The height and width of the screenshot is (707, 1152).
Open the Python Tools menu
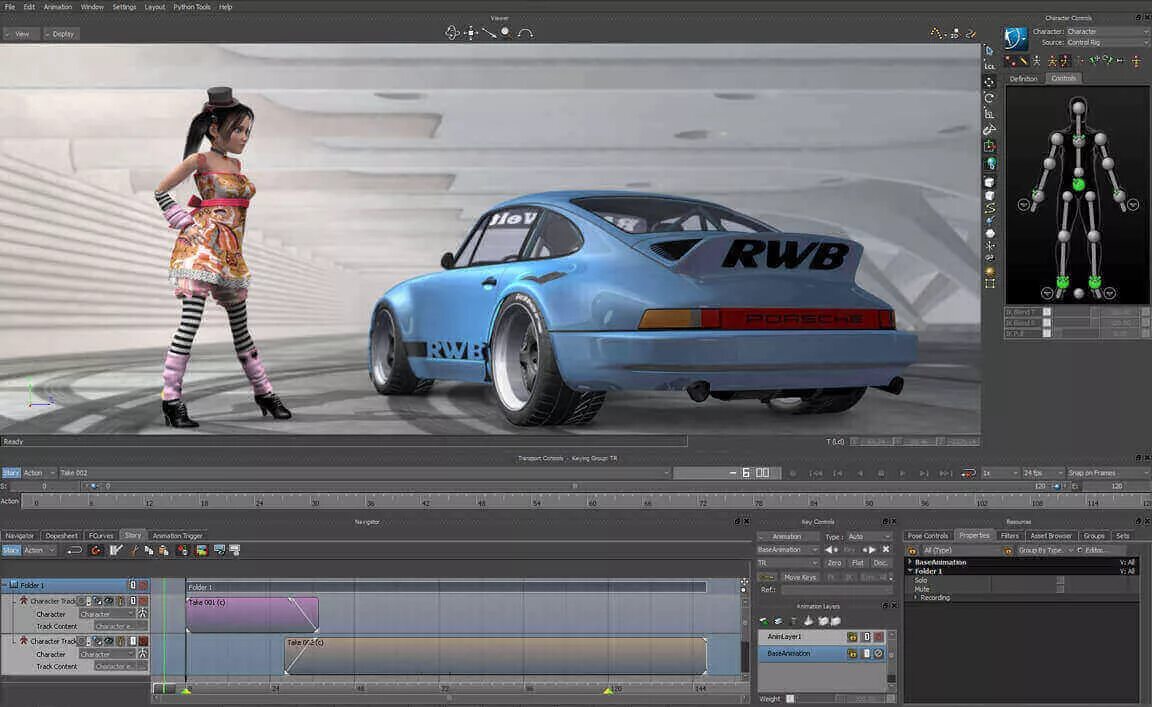[x=192, y=7]
